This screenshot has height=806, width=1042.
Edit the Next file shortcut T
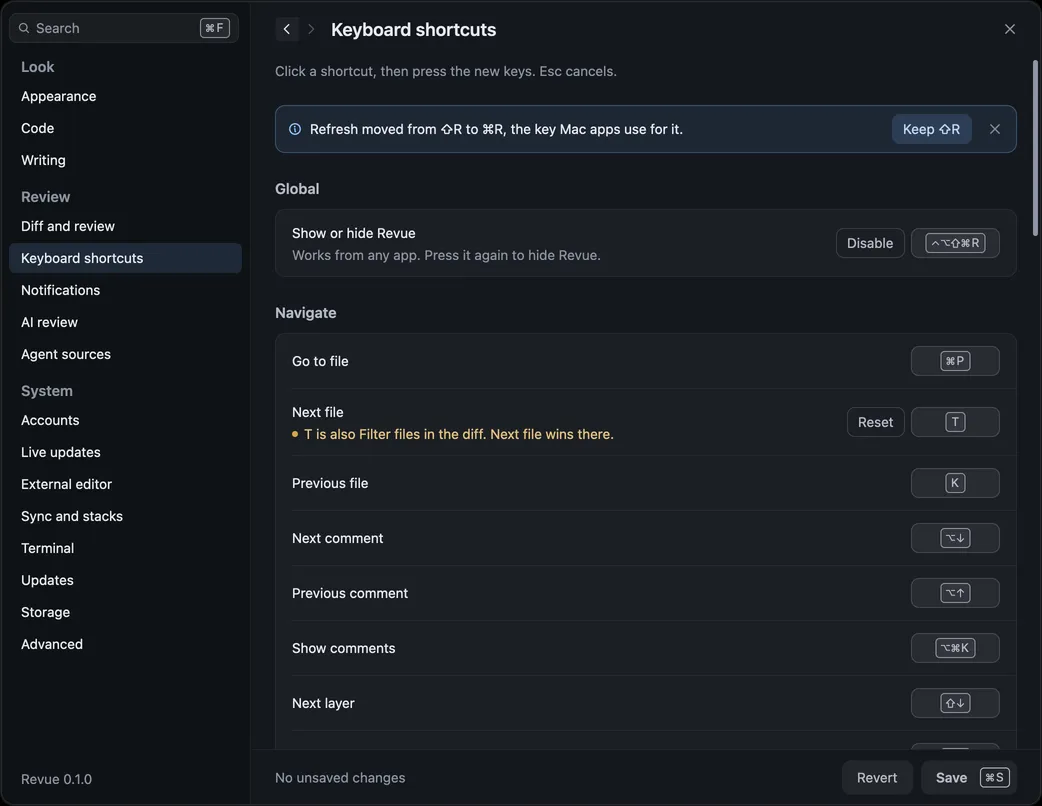955,422
